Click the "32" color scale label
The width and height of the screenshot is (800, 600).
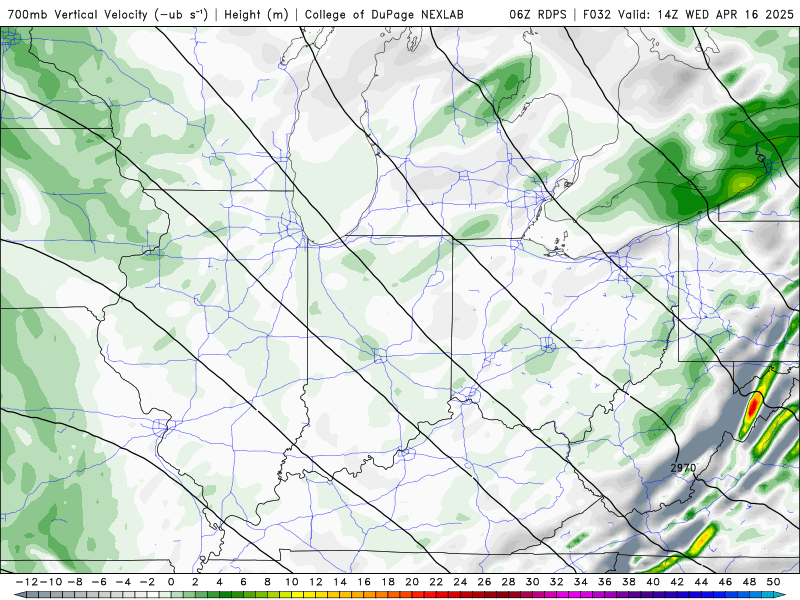(x=557, y=582)
